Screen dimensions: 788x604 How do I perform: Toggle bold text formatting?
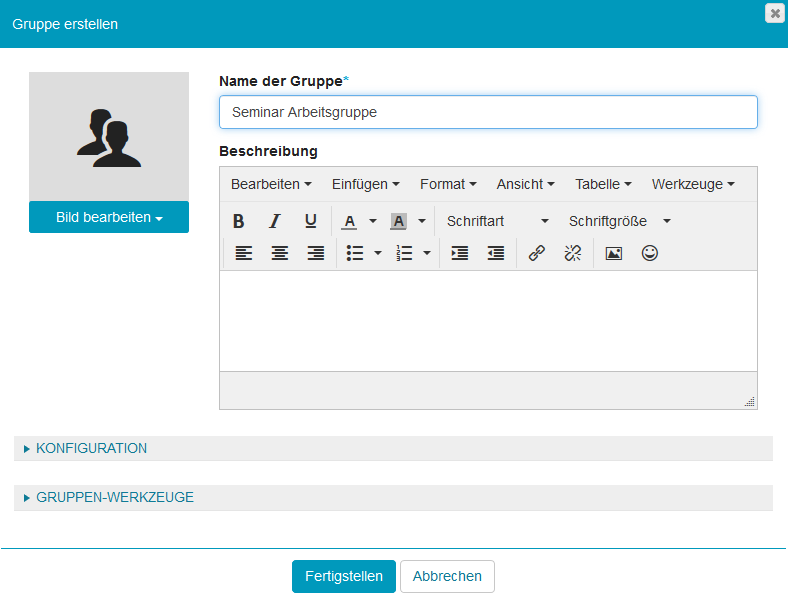239,221
